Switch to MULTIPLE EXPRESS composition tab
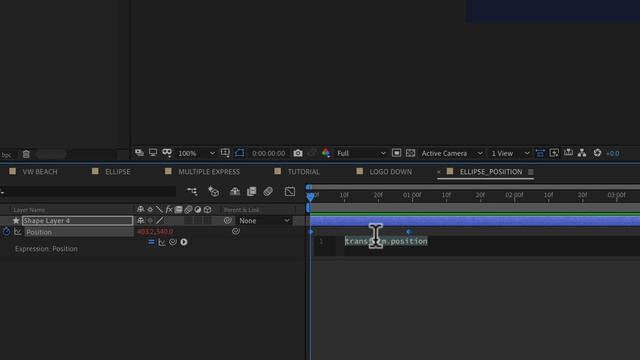Screen dimensions: 640x360 coord(209,172)
